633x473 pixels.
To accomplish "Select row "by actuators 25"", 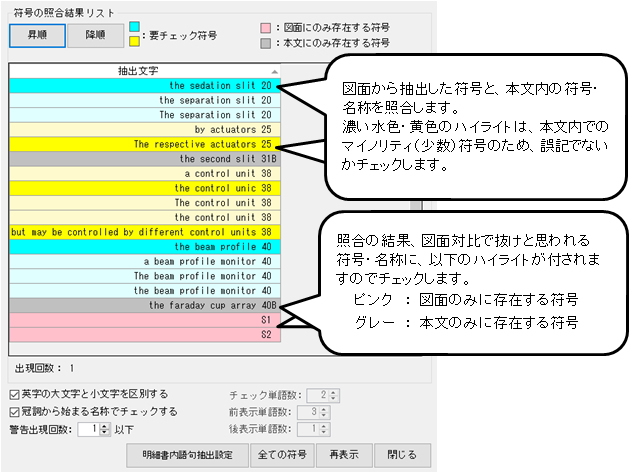I will coord(145,130).
